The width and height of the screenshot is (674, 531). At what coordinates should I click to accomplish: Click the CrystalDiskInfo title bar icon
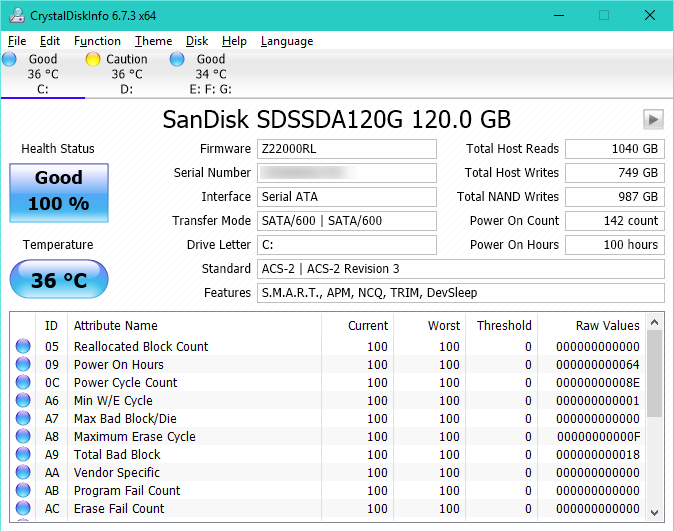click(17, 15)
